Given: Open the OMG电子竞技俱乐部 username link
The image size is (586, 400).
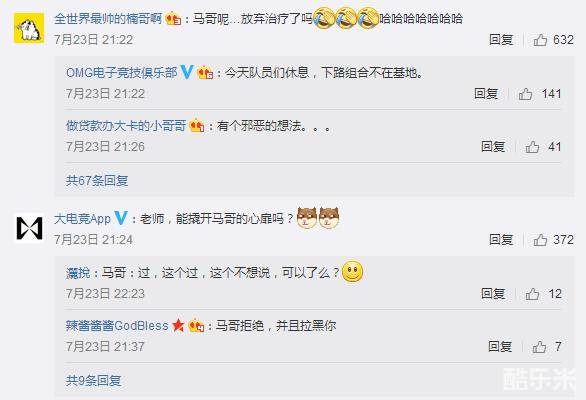Looking at the screenshot, I should coord(122,72).
